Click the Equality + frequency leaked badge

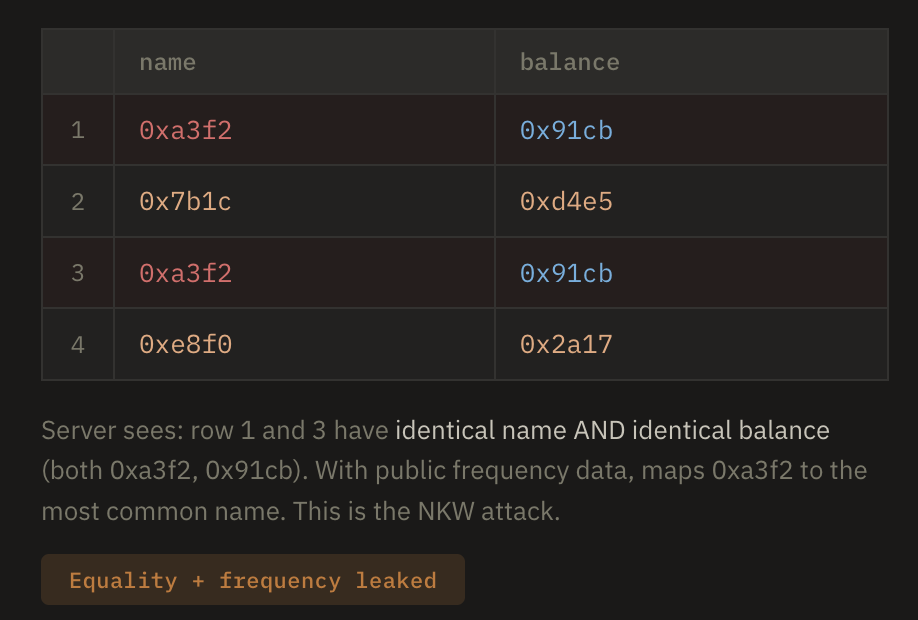coord(253,580)
